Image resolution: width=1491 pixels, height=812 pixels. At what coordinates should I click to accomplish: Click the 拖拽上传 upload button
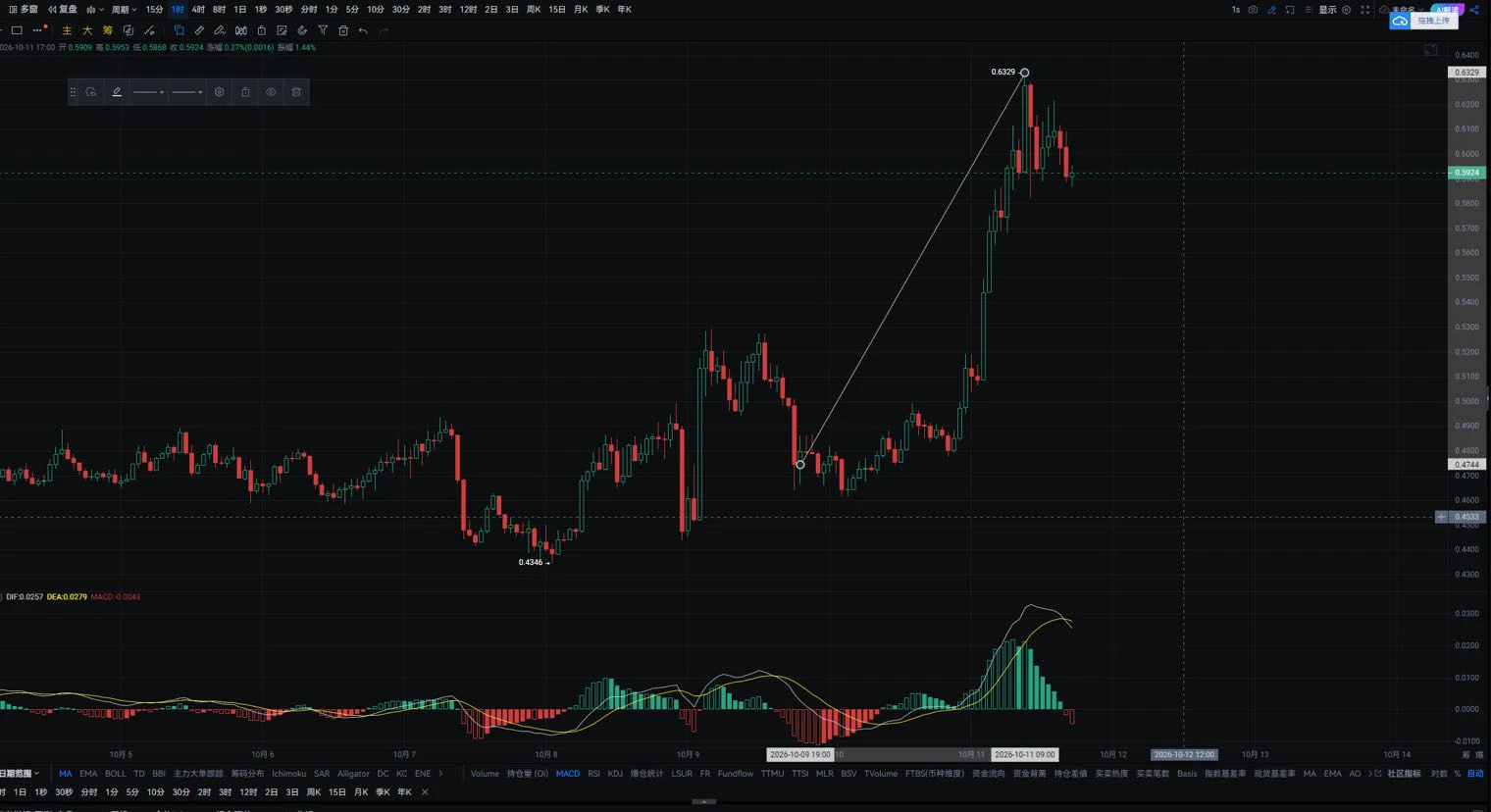pyautogui.click(x=1424, y=21)
